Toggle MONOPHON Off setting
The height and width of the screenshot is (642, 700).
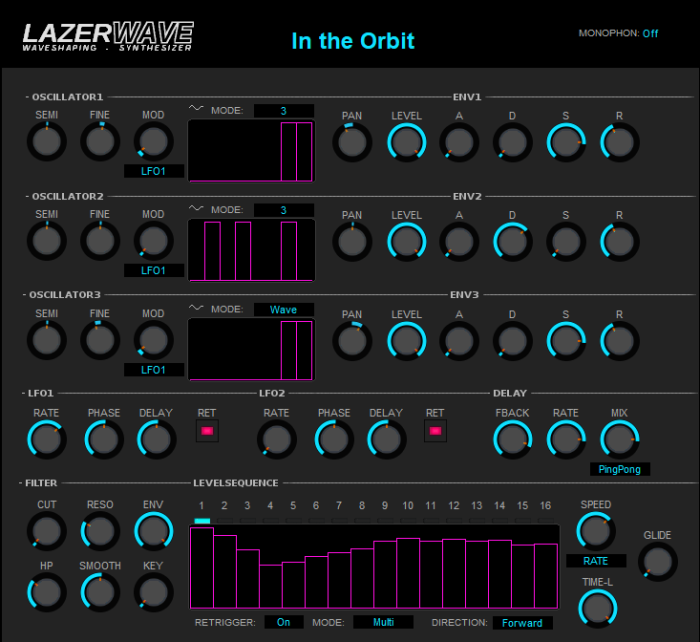click(x=650, y=33)
